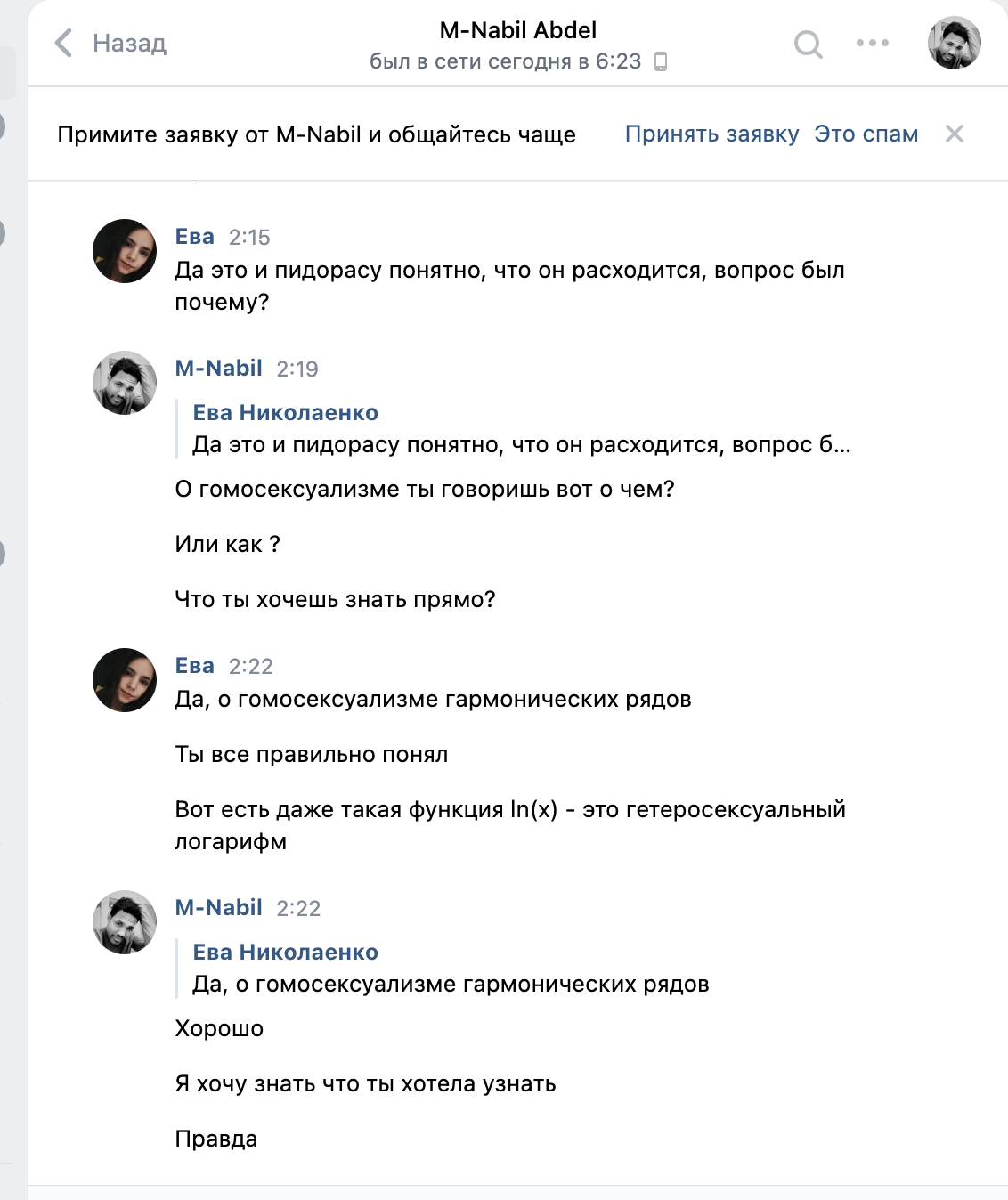
Task: Click M-Nabil's avatar at 2:19 message
Action: [x=125, y=383]
